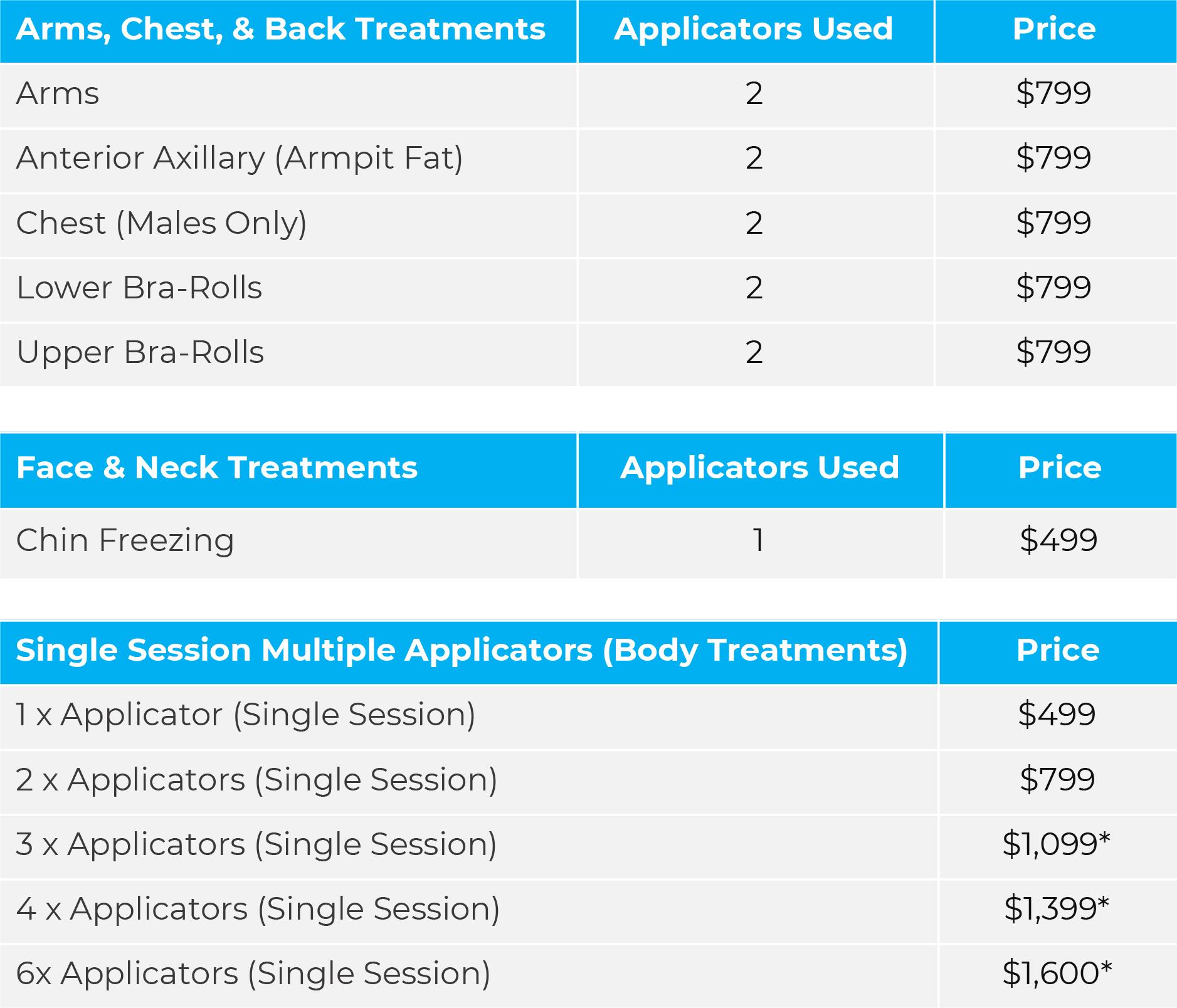Select the Upper Bra-Rolls row
The height and width of the screenshot is (1008, 1177).
pyautogui.click(x=588, y=354)
